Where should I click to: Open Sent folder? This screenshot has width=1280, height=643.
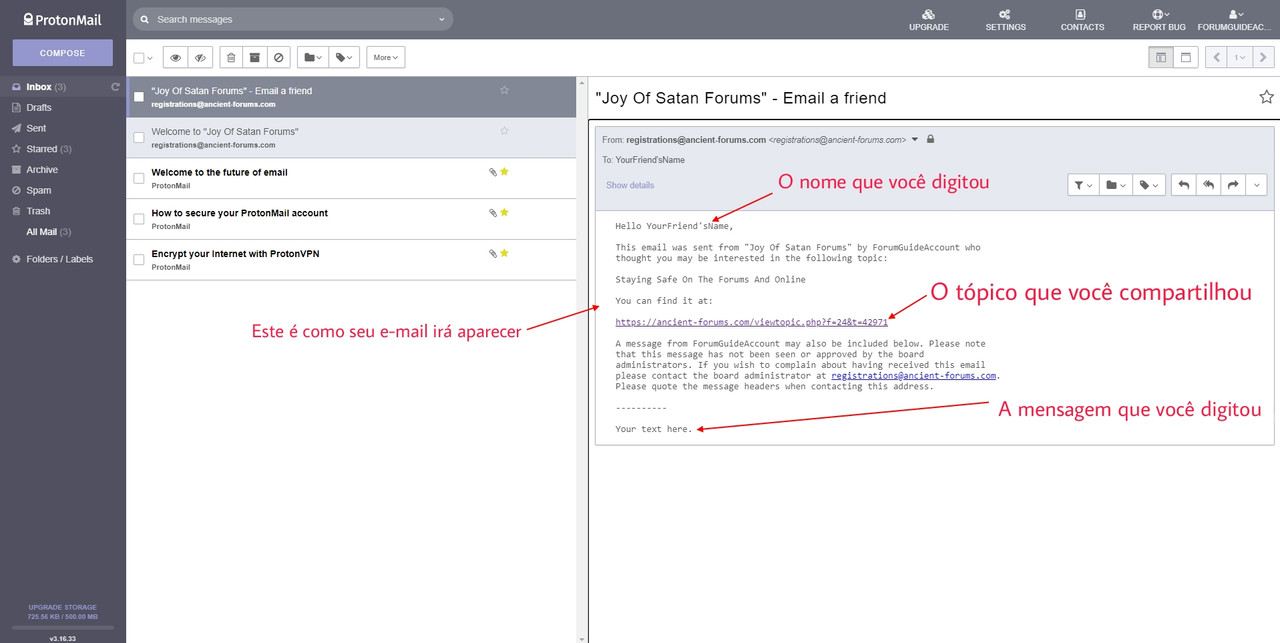[36, 128]
